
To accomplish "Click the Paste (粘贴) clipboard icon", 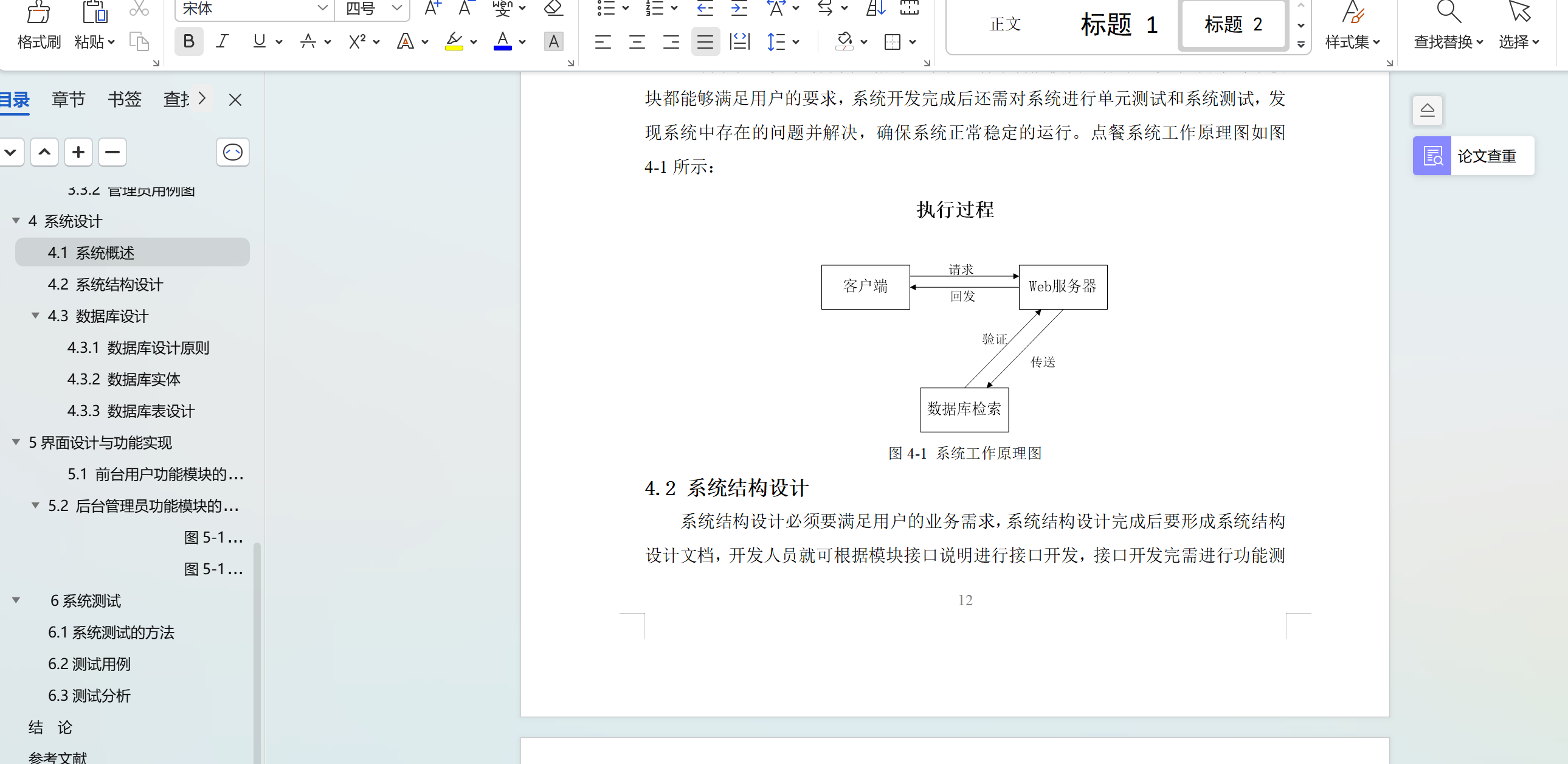I will pos(94,12).
